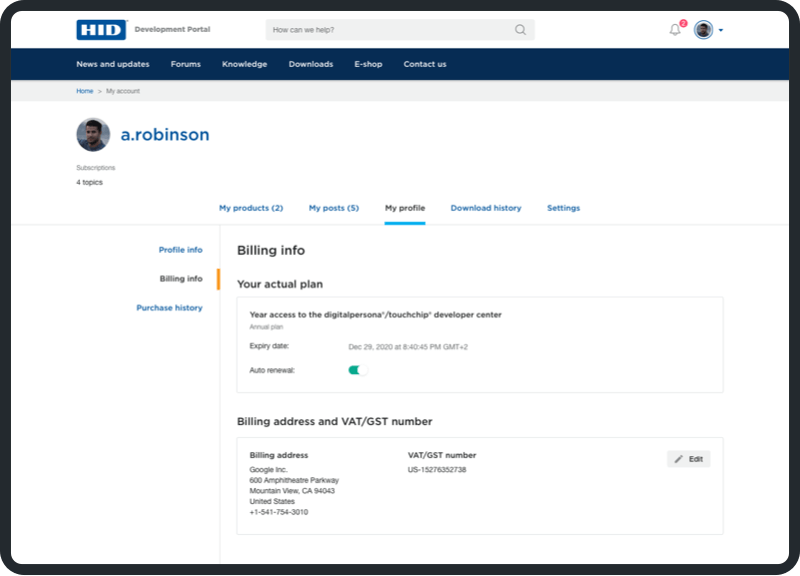Expand the account dropdown arrow
This screenshot has width=800, height=576.
[721, 30]
